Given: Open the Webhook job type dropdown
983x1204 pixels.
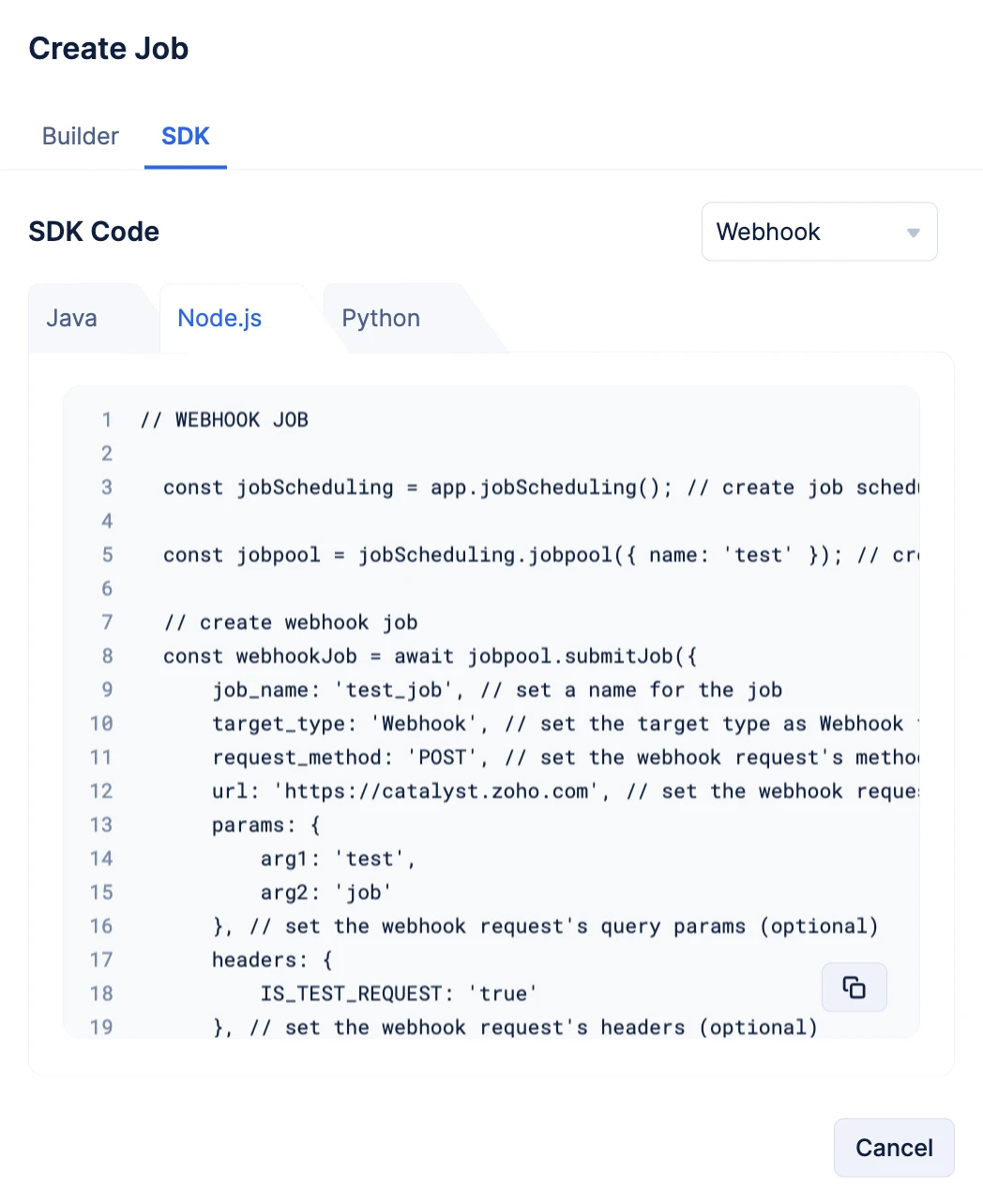Looking at the screenshot, I should pos(819,232).
